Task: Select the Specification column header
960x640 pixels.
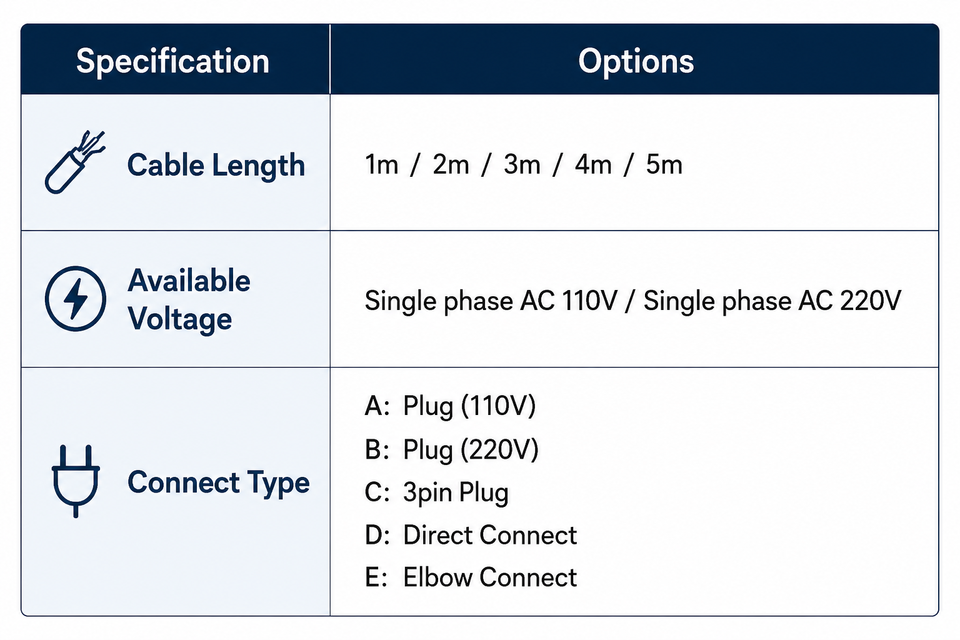Action: pos(173,61)
